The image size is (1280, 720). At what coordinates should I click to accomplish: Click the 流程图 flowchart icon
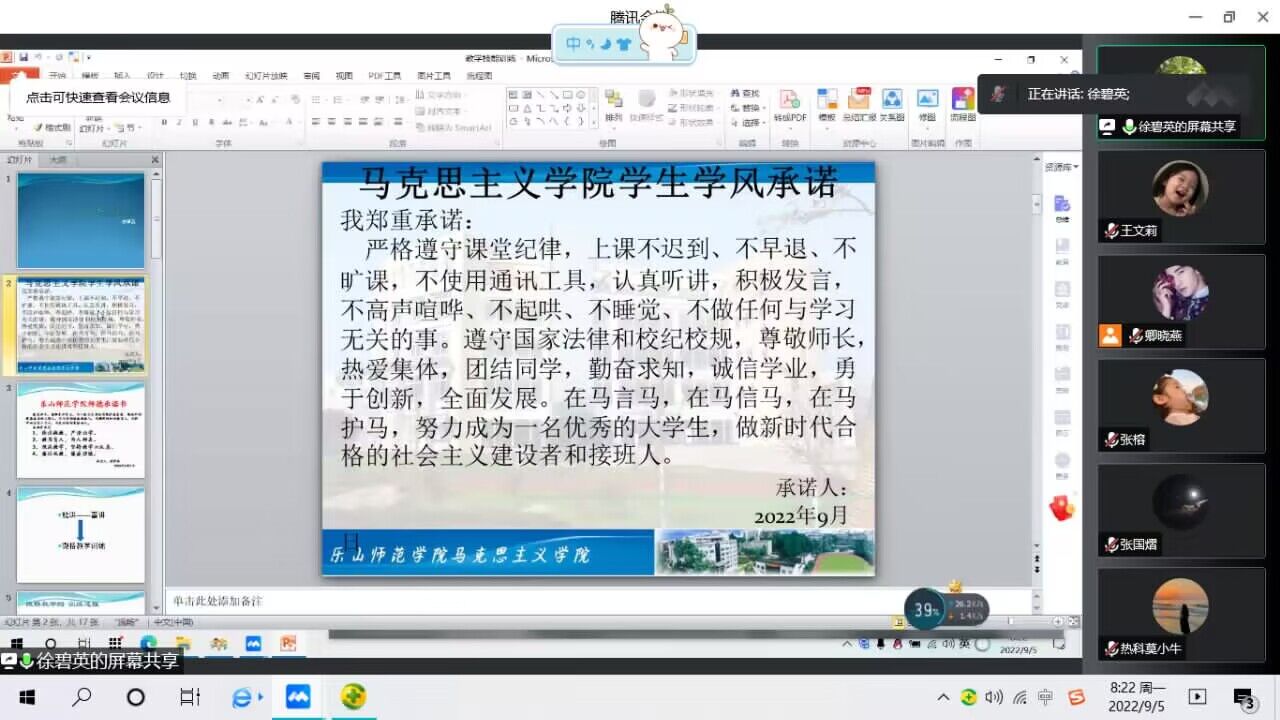point(962,104)
